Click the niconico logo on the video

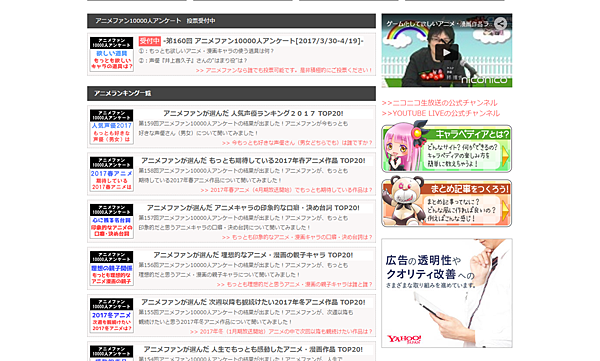click(x=484, y=80)
